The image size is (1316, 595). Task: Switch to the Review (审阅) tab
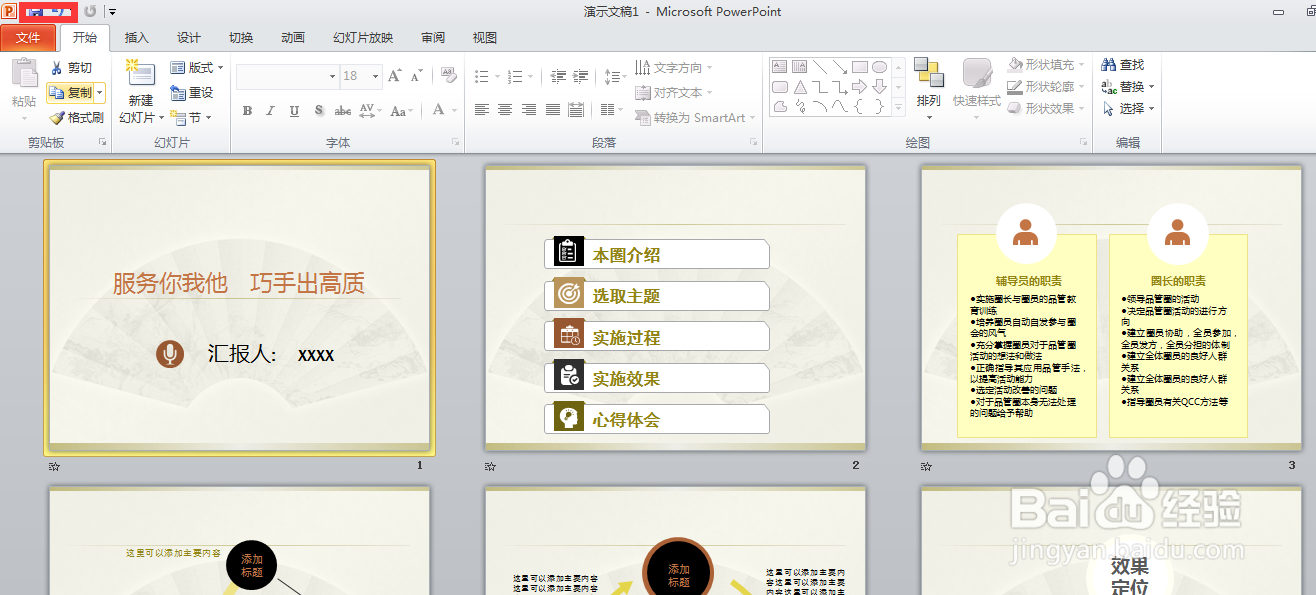pyautogui.click(x=433, y=38)
